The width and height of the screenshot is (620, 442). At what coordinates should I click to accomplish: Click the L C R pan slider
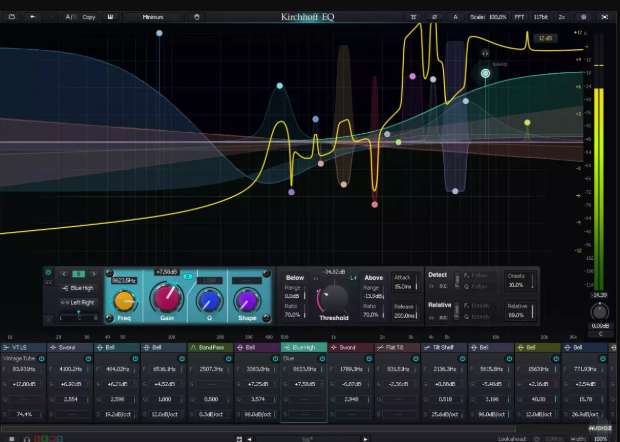pos(79,317)
